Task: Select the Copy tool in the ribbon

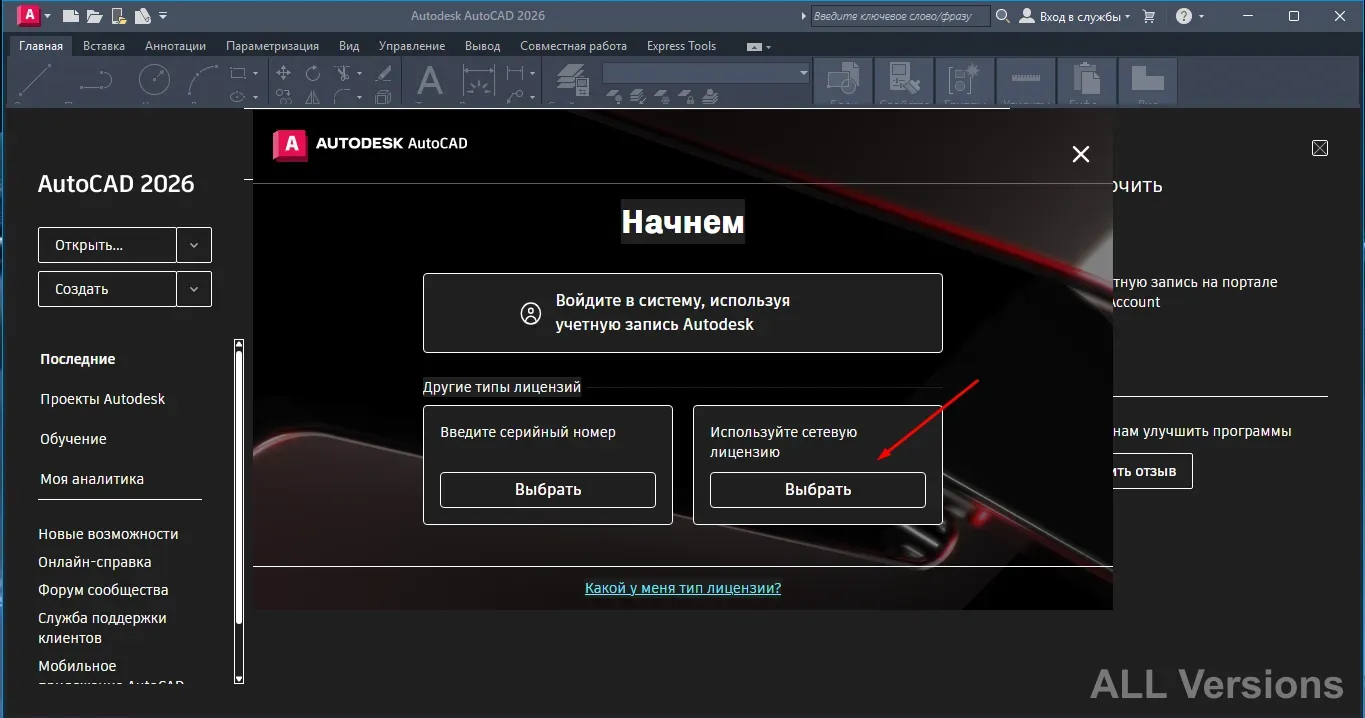Action: click(x=284, y=97)
